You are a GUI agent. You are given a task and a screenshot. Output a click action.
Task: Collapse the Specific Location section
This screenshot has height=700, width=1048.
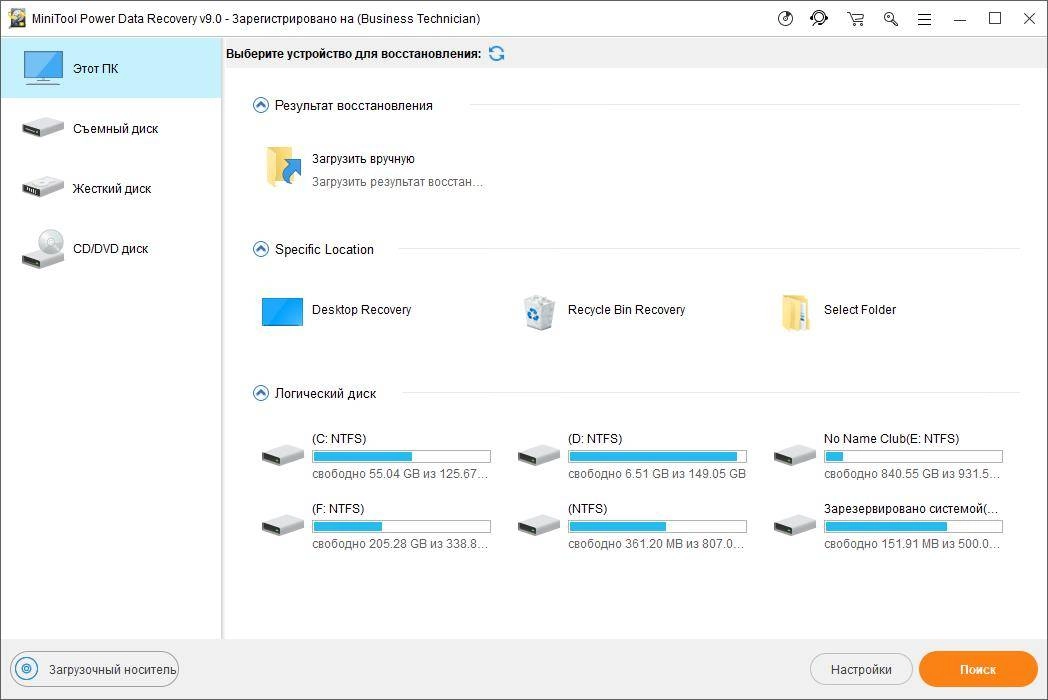pos(261,249)
